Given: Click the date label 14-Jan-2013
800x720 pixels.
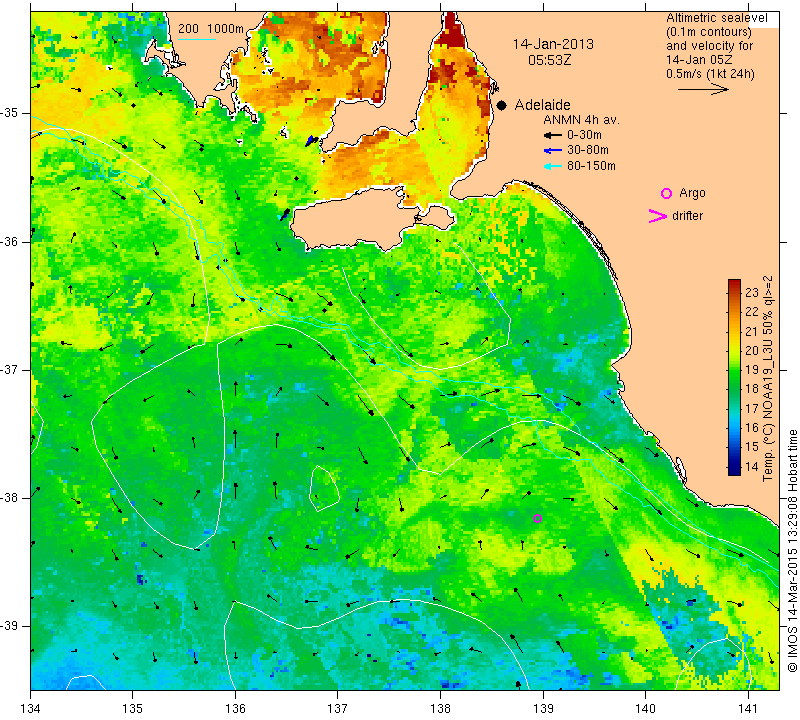Looking at the screenshot, I should click(x=553, y=44).
